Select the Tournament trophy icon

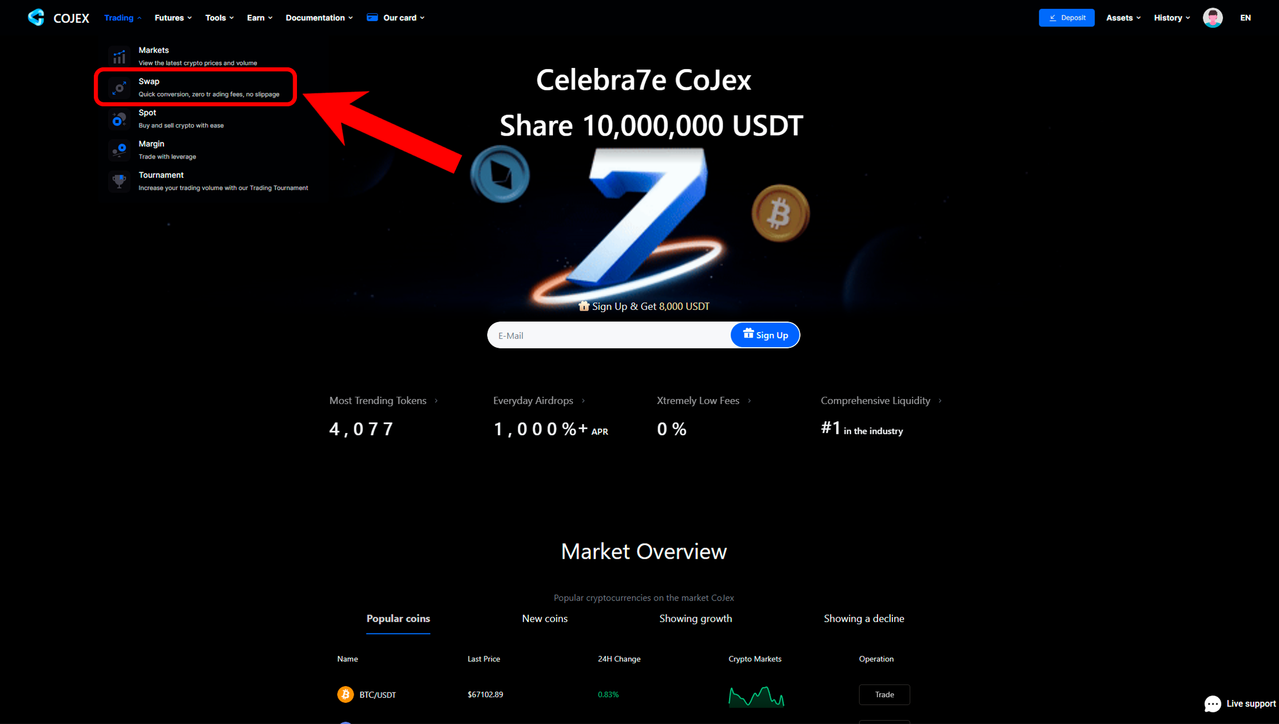[x=119, y=181]
